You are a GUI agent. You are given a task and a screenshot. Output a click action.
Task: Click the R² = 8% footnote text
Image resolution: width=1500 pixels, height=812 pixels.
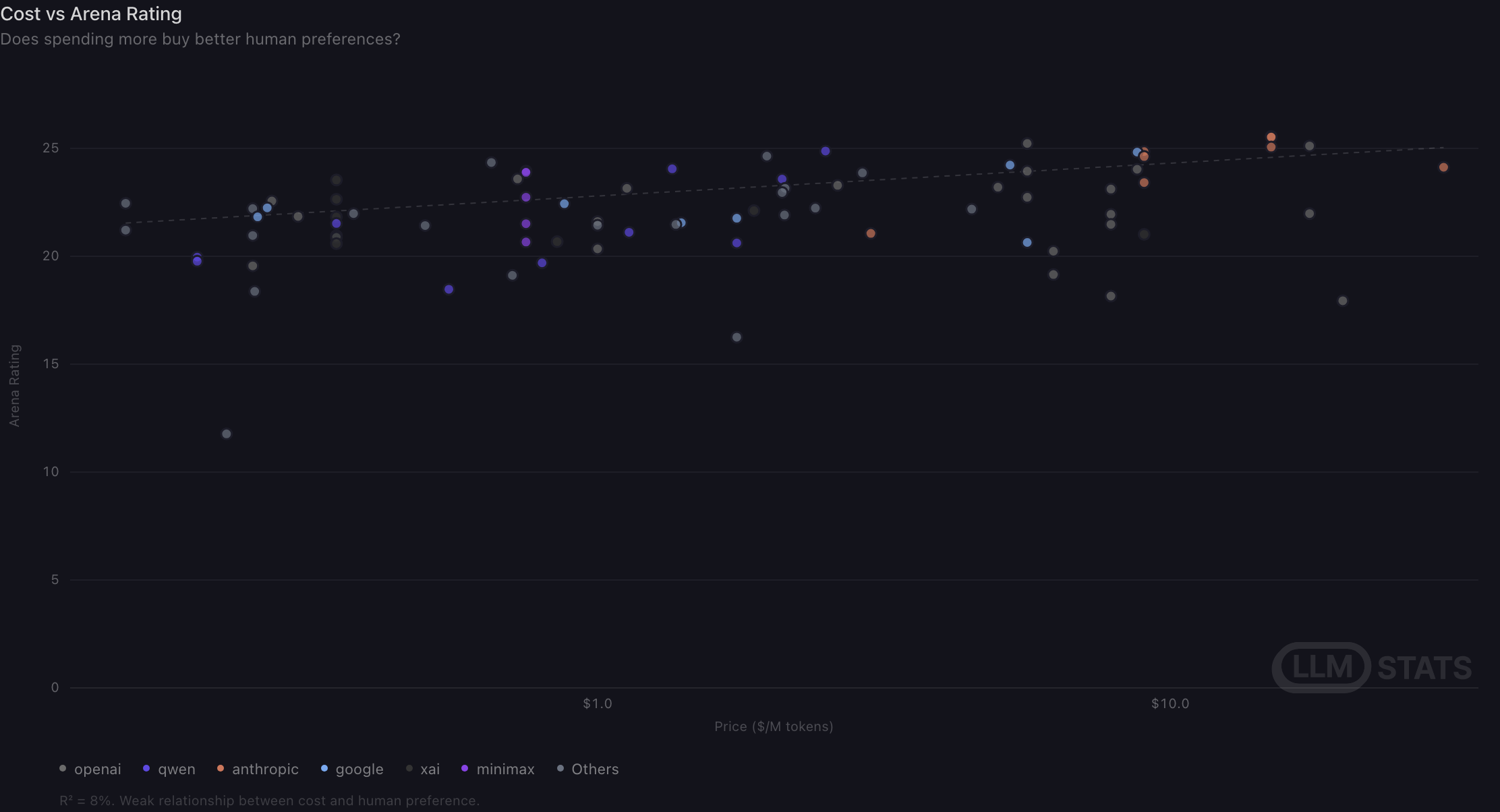(269, 801)
